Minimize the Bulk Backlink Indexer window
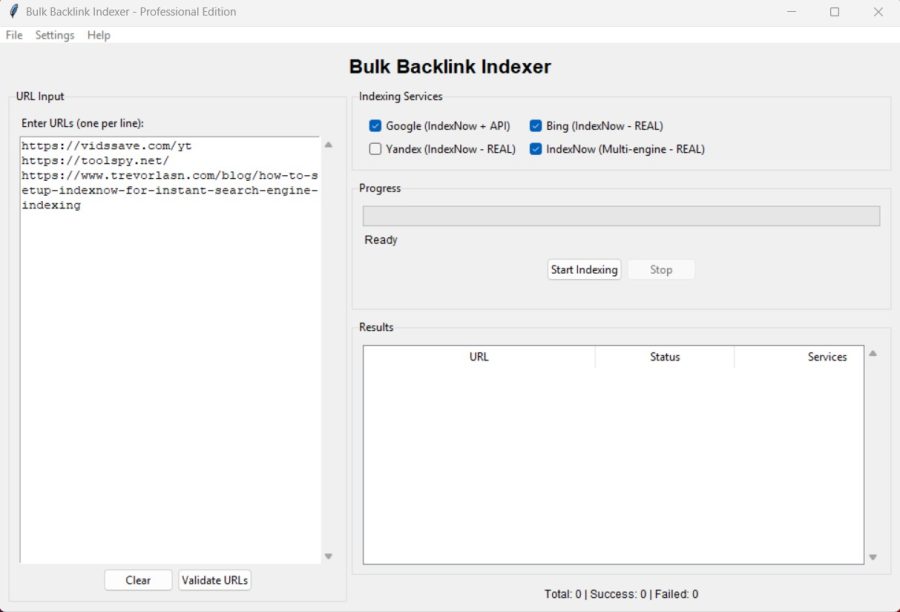900x612 pixels. coord(791,11)
